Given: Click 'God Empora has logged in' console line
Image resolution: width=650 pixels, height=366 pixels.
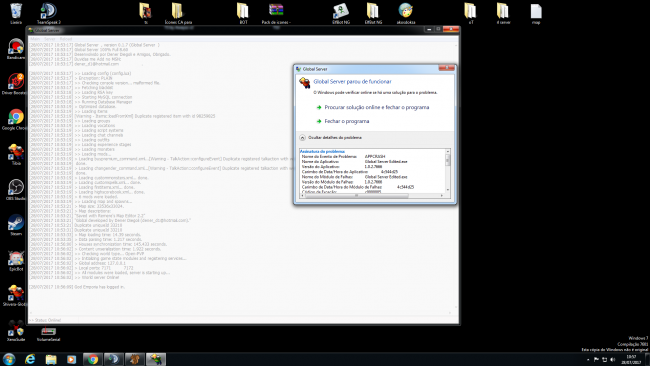Looking at the screenshot, I should point(77,287).
